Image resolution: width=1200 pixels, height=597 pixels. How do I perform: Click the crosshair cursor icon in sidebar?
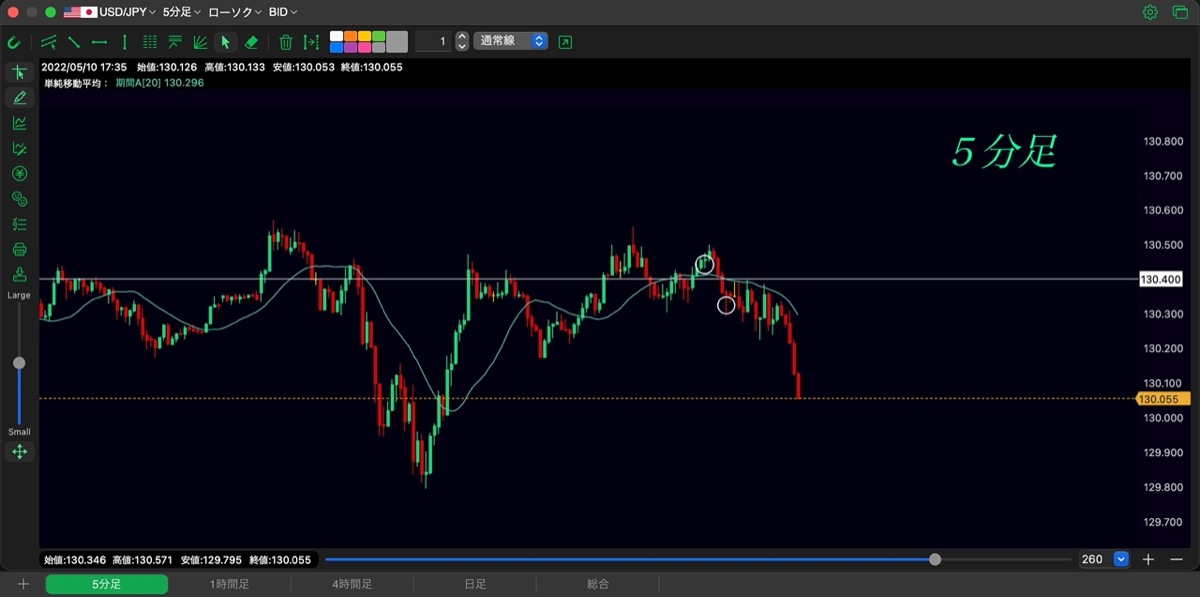(x=19, y=72)
